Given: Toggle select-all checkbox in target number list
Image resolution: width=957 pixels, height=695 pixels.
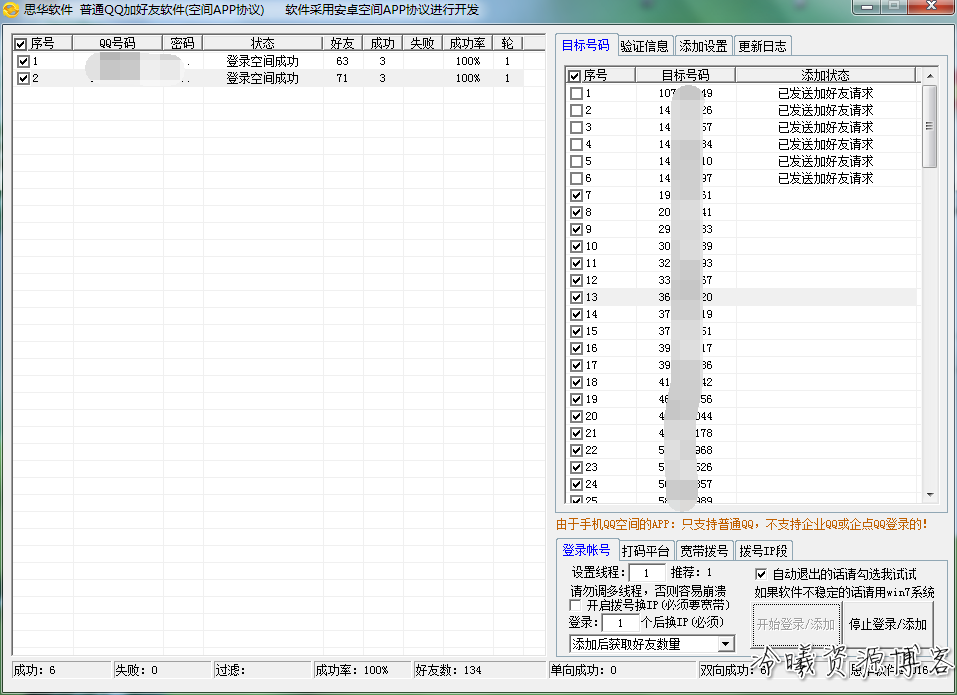Looking at the screenshot, I should pyautogui.click(x=574, y=76).
